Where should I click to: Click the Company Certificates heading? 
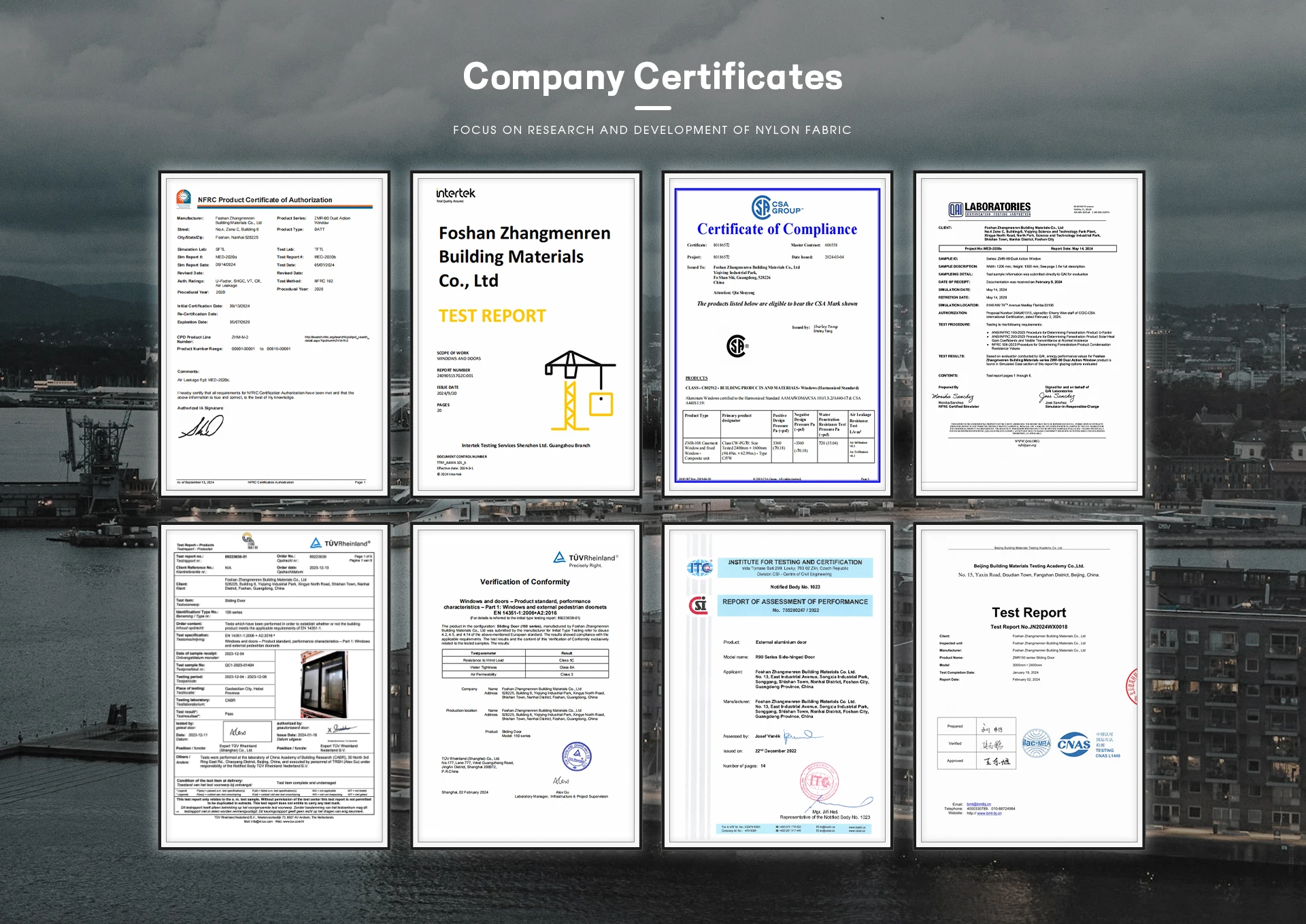pyautogui.click(x=652, y=76)
